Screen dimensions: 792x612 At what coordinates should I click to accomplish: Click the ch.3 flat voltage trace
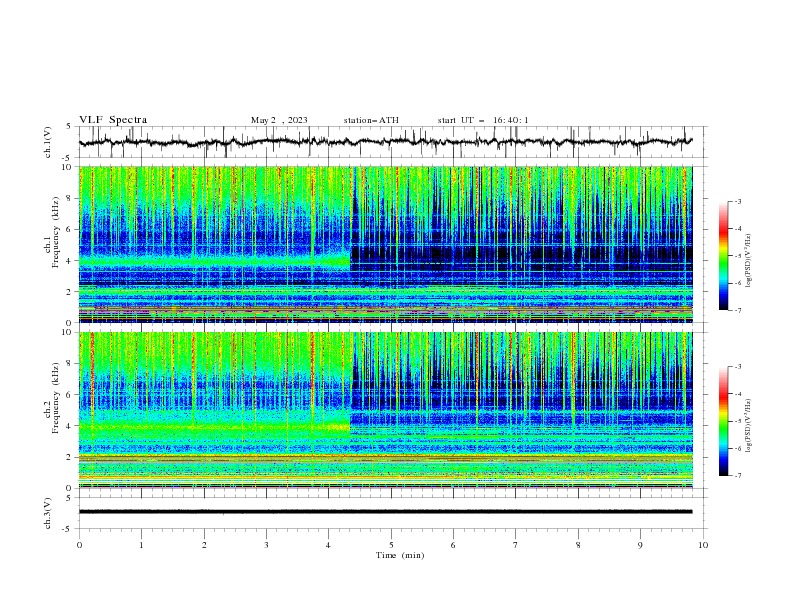pyautogui.click(x=385, y=512)
